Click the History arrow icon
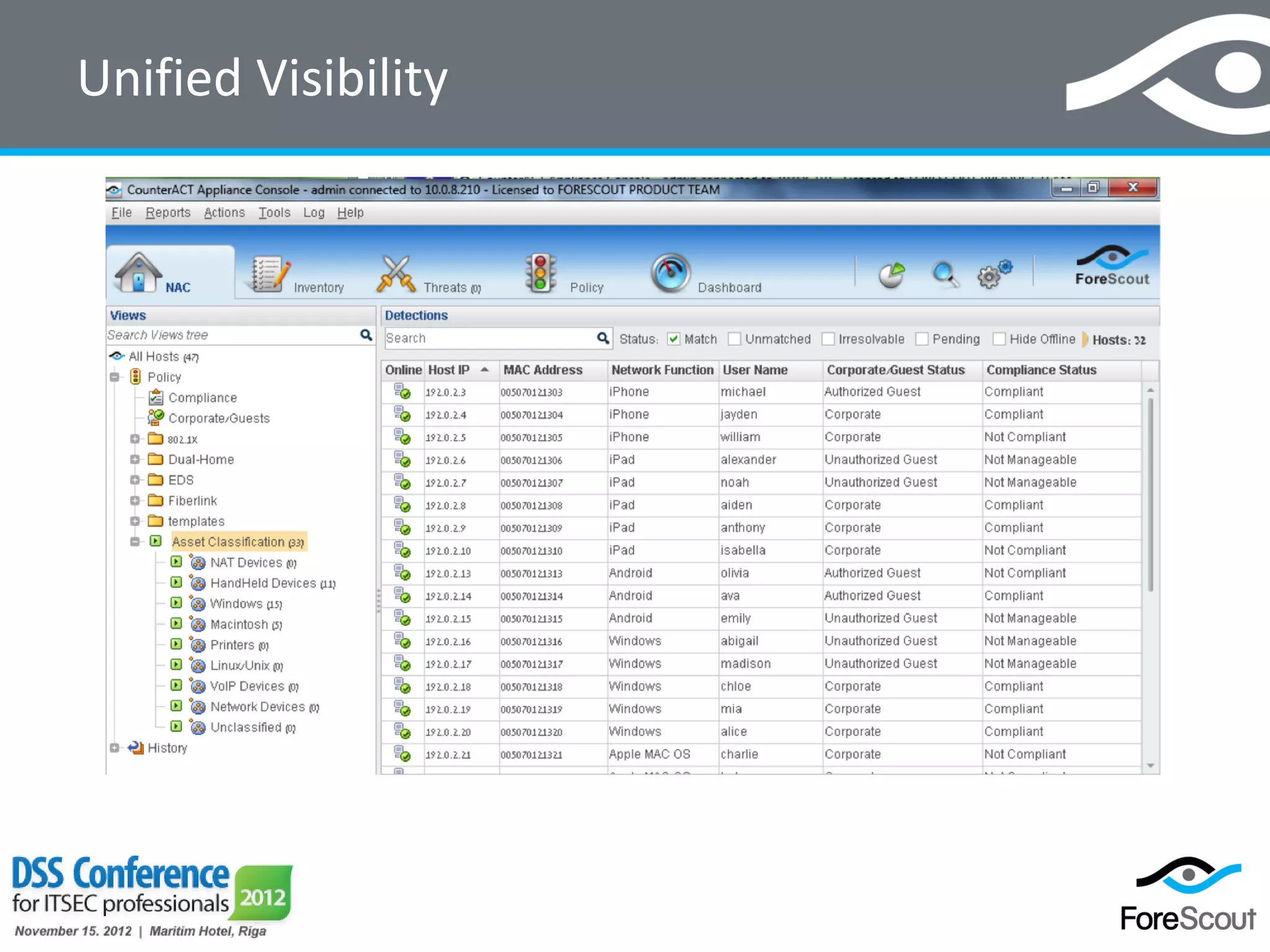Image resolution: width=1270 pixels, height=952 pixels. pyautogui.click(x=135, y=748)
